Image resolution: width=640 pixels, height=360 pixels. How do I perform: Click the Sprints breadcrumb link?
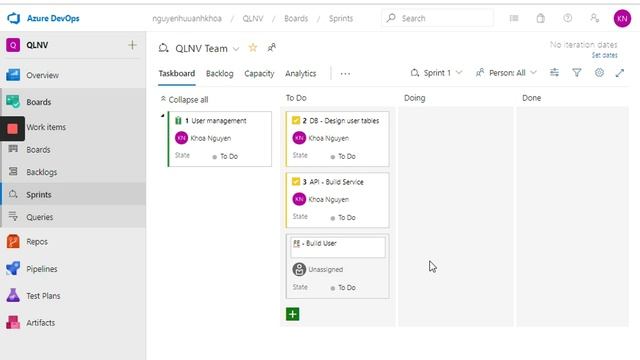click(x=341, y=18)
